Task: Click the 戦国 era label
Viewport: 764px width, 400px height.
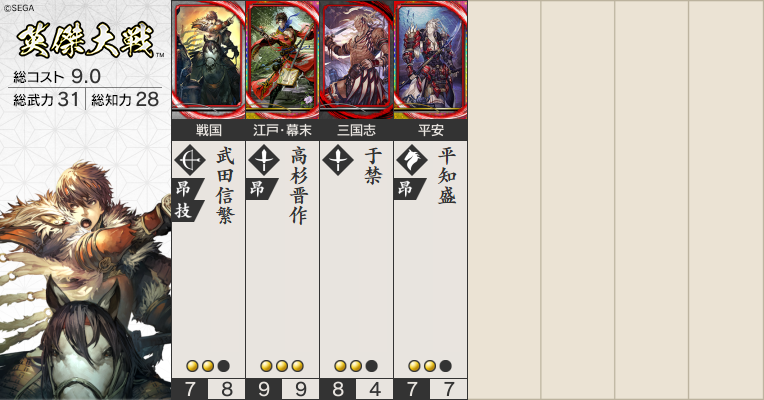Action: [x=209, y=130]
